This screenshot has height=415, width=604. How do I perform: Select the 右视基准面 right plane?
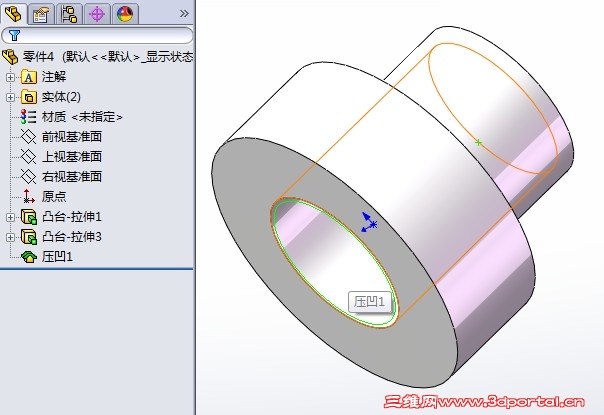72,177
